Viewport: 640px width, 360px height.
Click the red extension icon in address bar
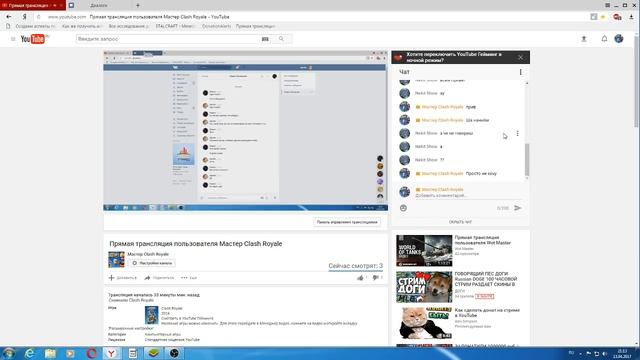[x=617, y=17]
